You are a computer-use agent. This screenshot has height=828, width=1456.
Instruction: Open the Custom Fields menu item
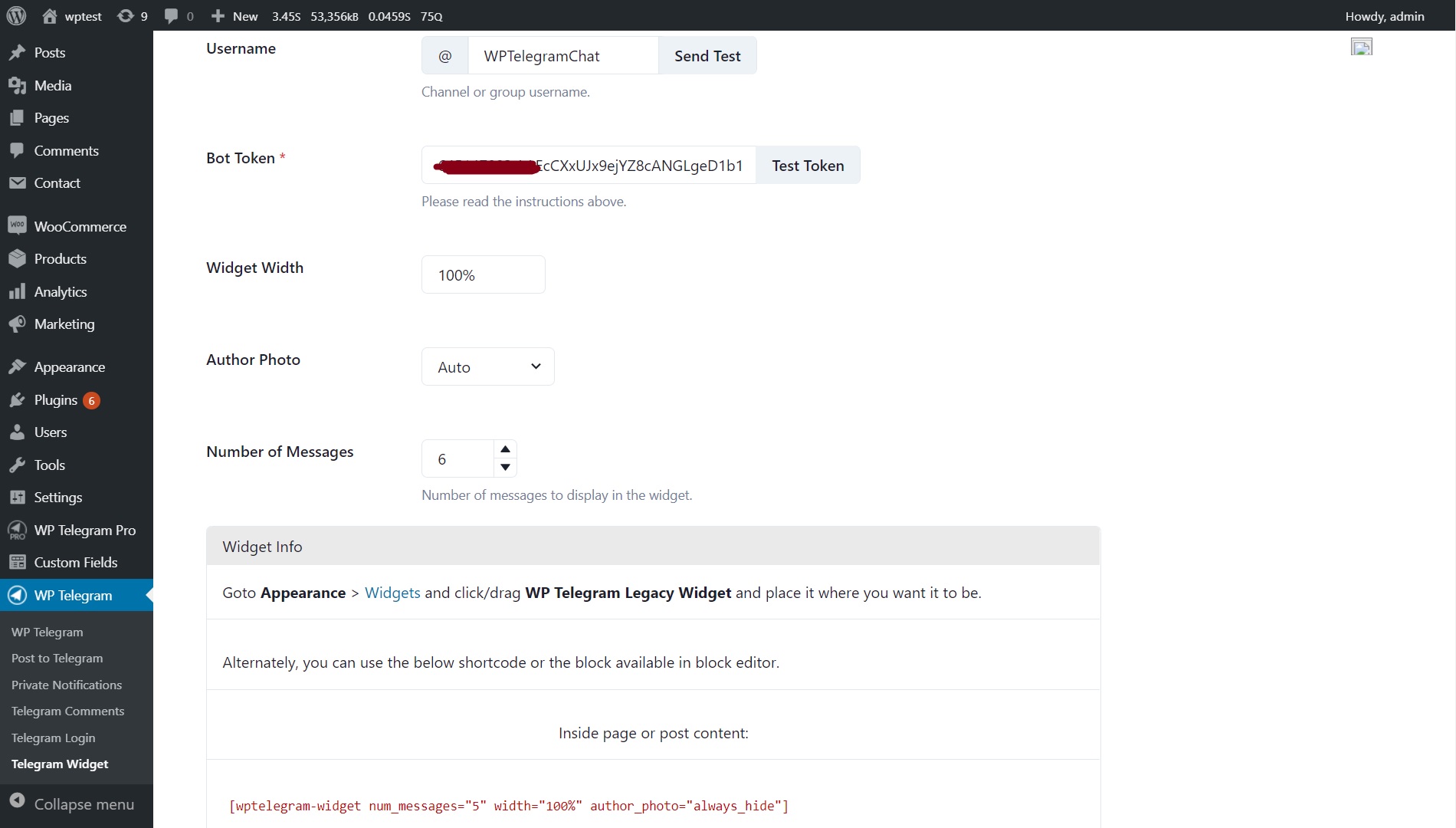click(77, 563)
